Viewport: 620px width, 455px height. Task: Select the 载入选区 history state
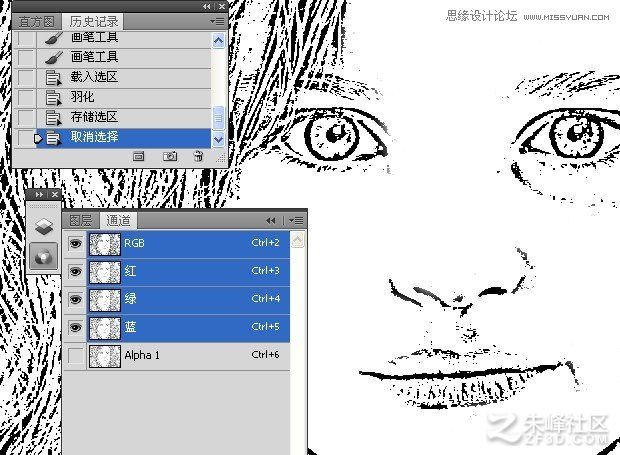(112, 77)
